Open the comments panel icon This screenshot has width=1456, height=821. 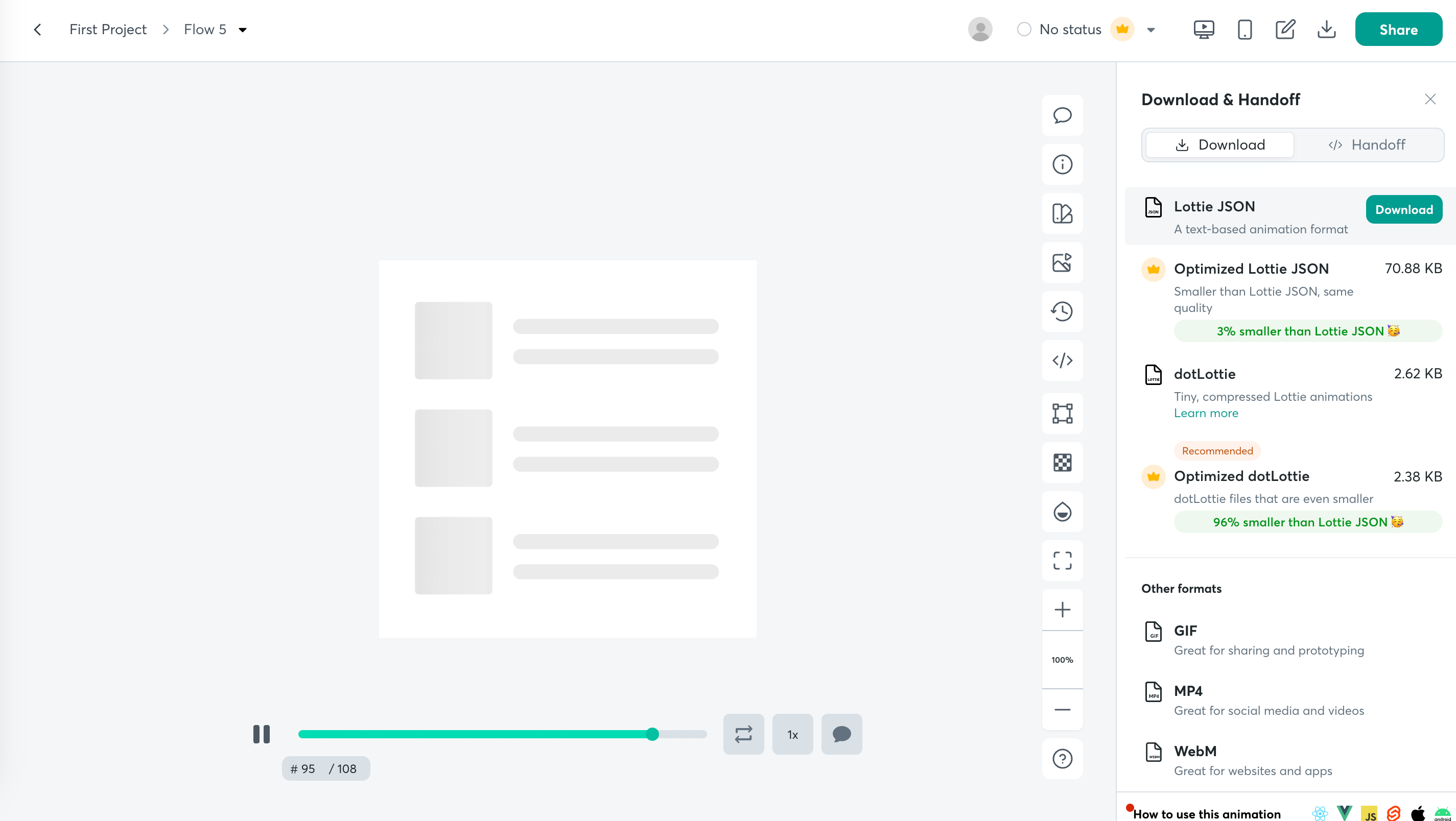coord(1062,115)
